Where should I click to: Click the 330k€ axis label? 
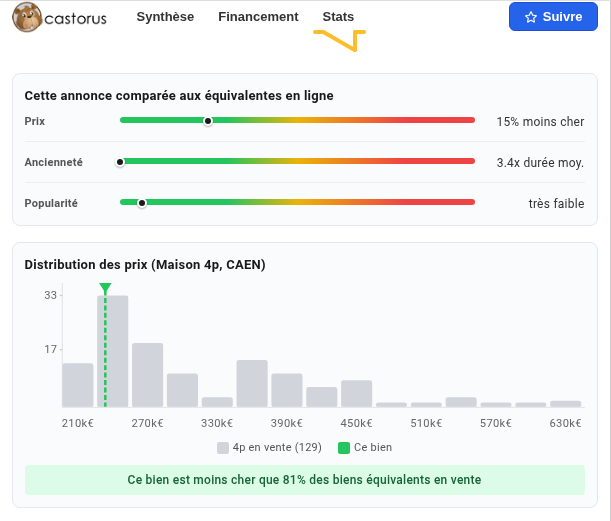click(x=217, y=423)
